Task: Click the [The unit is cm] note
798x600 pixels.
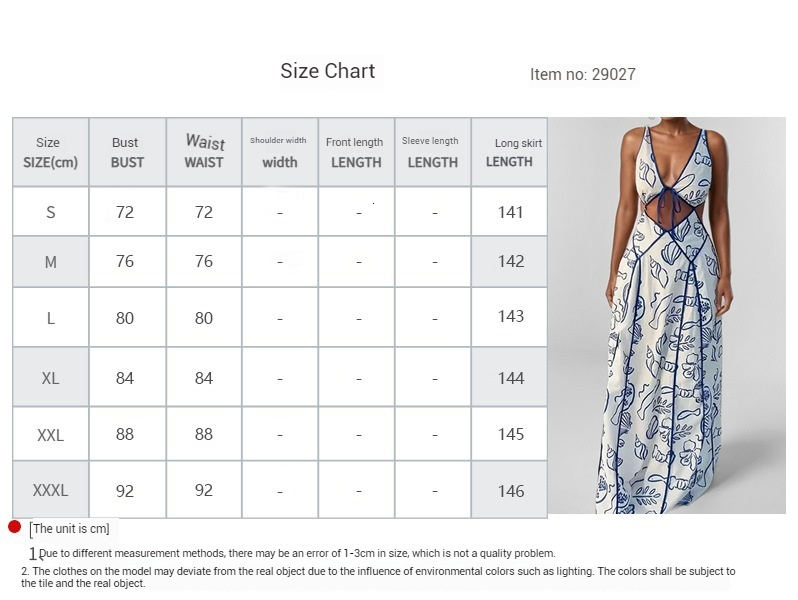Action: (x=70, y=529)
